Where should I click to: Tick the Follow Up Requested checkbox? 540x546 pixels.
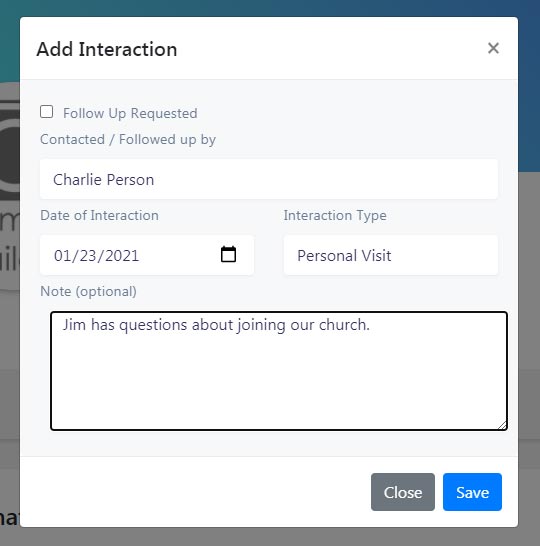47,112
